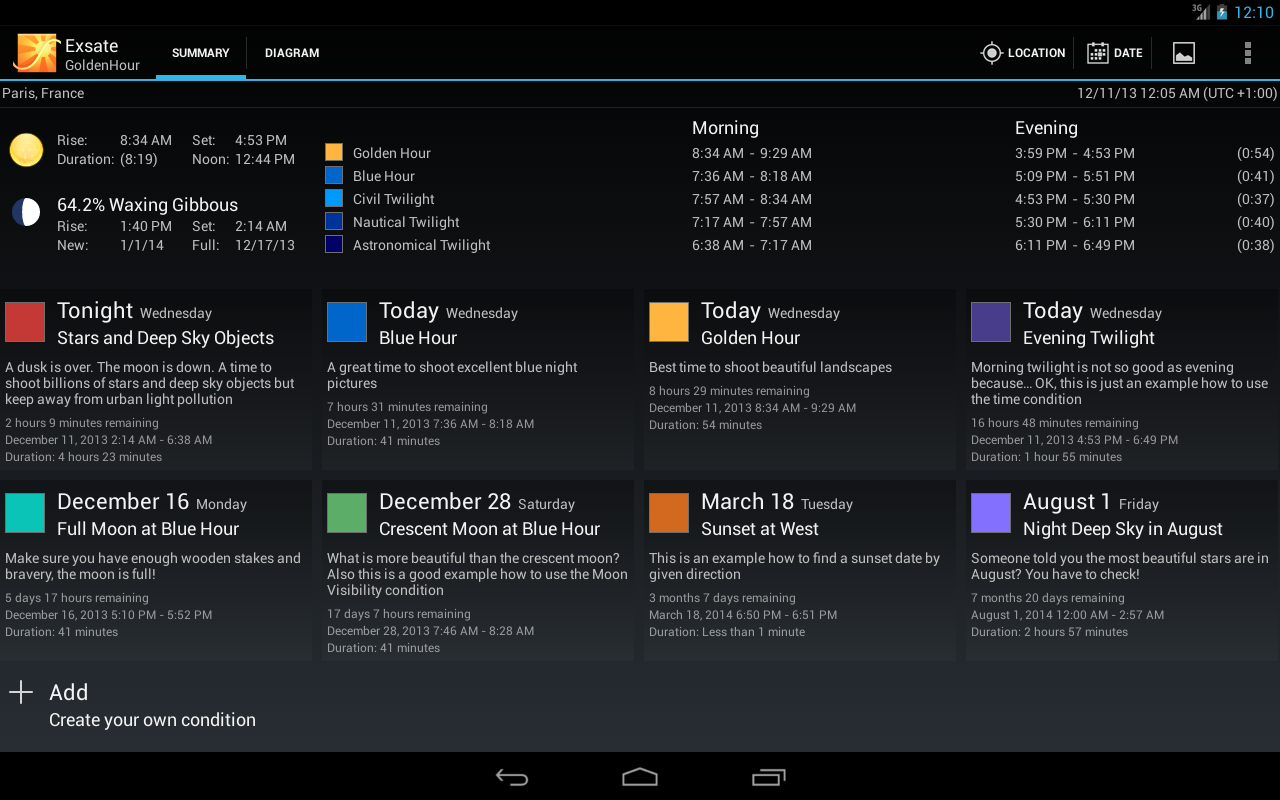This screenshot has height=800, width=1280.
Task: Tap the 64.2% Waxing Gibbous text
Action: pos(147,205)
